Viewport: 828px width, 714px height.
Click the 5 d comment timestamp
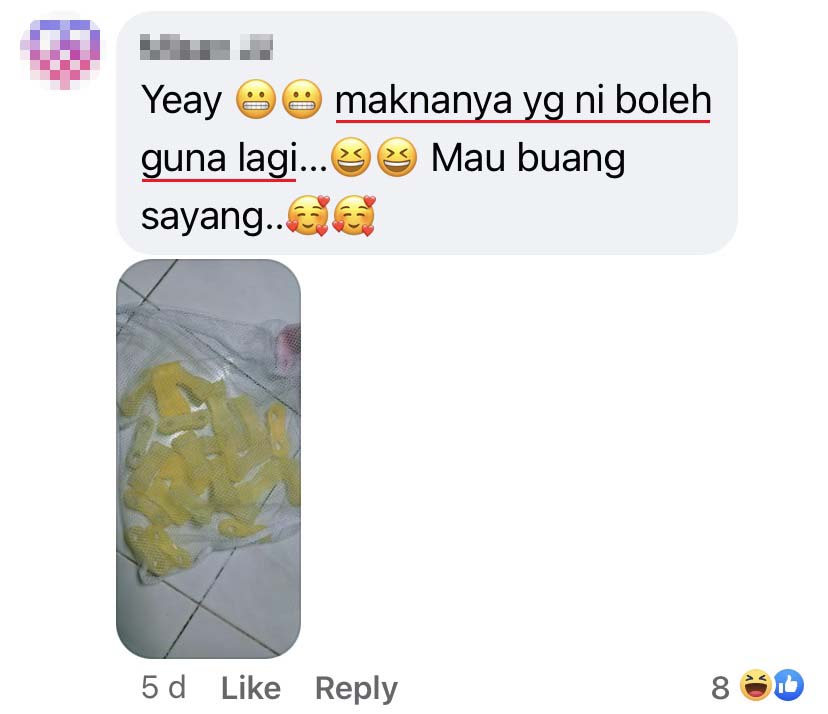click(x=164, y=688)
